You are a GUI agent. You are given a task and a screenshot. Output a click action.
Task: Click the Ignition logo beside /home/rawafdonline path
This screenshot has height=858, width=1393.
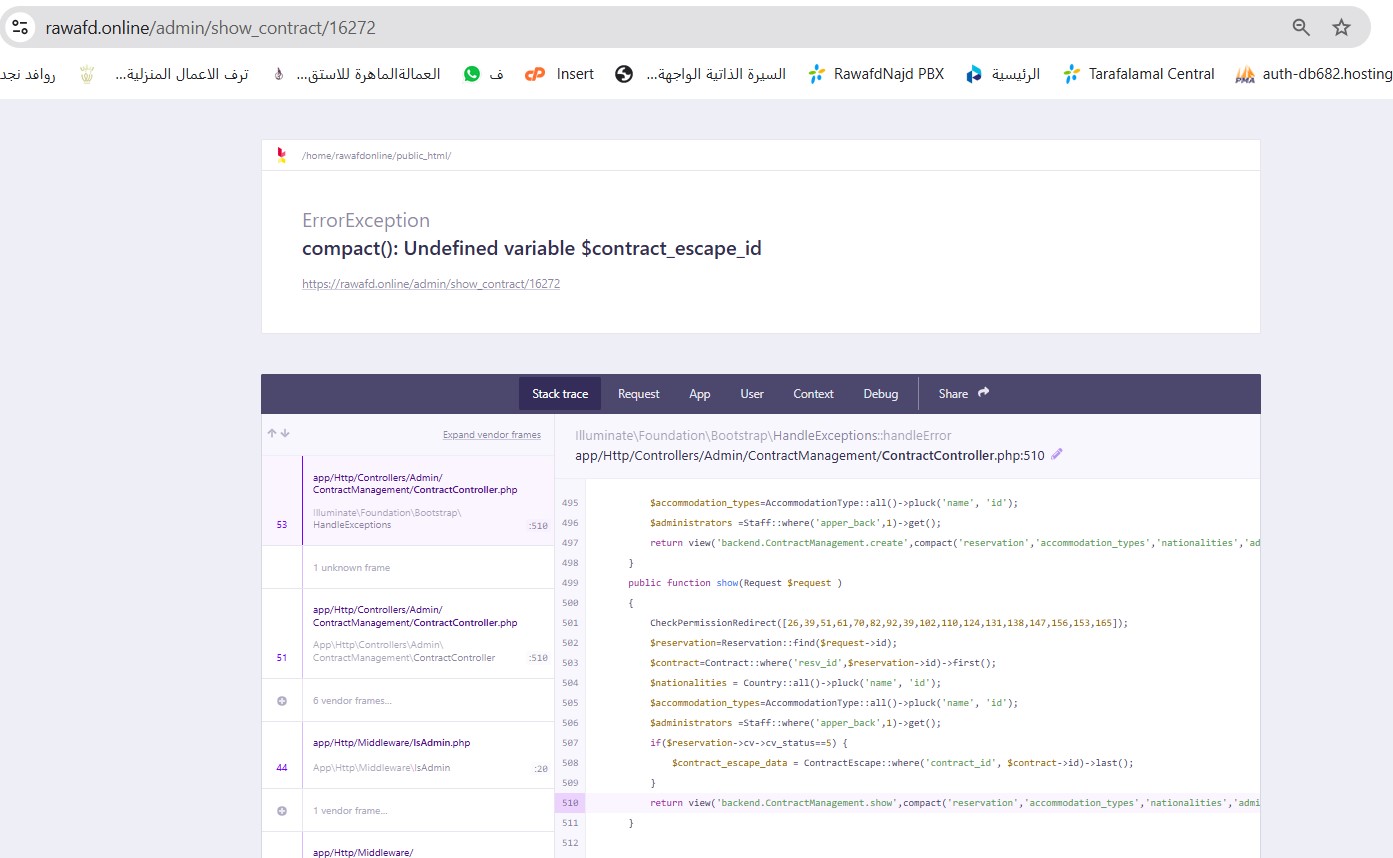pyautogui.click(x=282, y=155)
